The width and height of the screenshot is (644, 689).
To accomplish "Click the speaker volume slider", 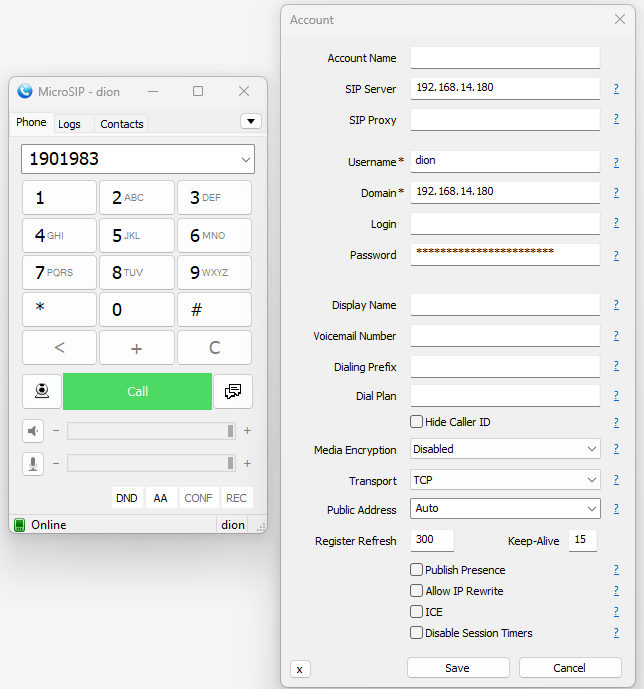I will (x=150, y=431).
